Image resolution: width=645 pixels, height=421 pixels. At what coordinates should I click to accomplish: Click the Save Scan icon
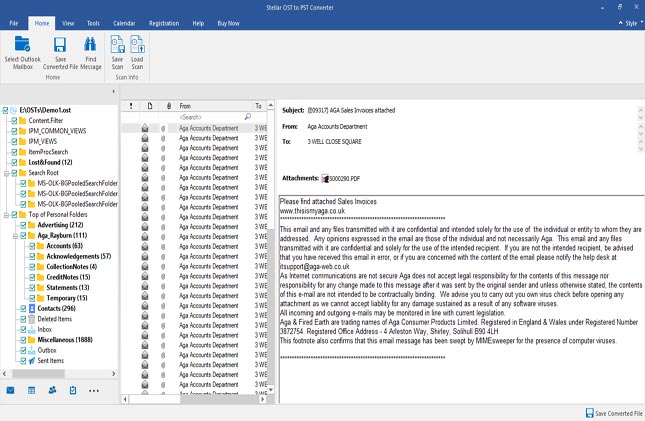[118, 44]
